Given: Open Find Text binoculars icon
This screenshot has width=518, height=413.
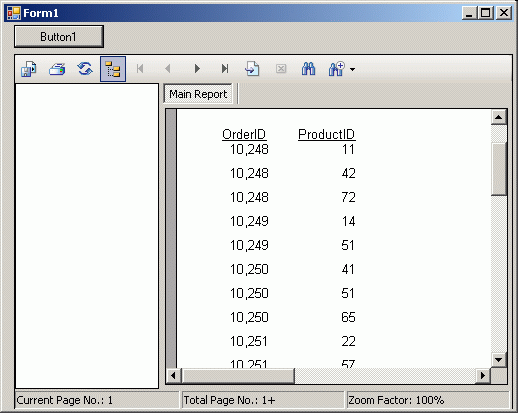Looking at the screenshot, I should point(308,69).
